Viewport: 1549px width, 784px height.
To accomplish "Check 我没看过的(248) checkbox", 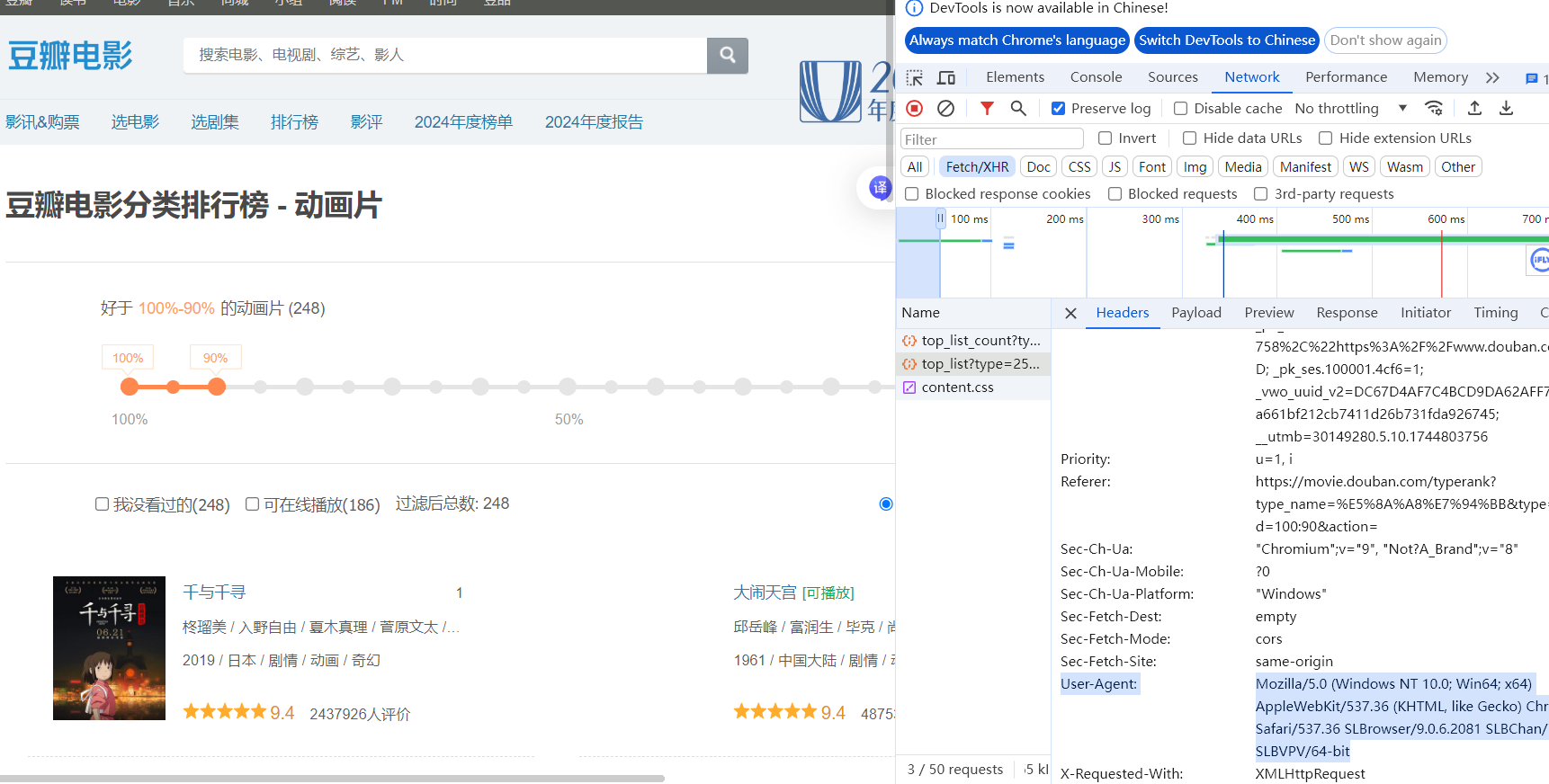I will 102,504.
